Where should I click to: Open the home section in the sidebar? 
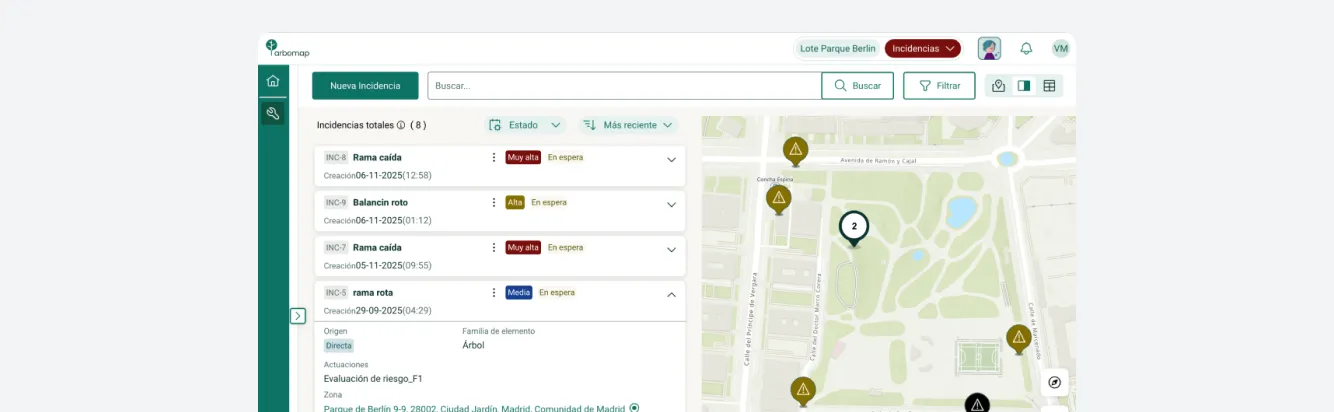(x=273, y=81)
